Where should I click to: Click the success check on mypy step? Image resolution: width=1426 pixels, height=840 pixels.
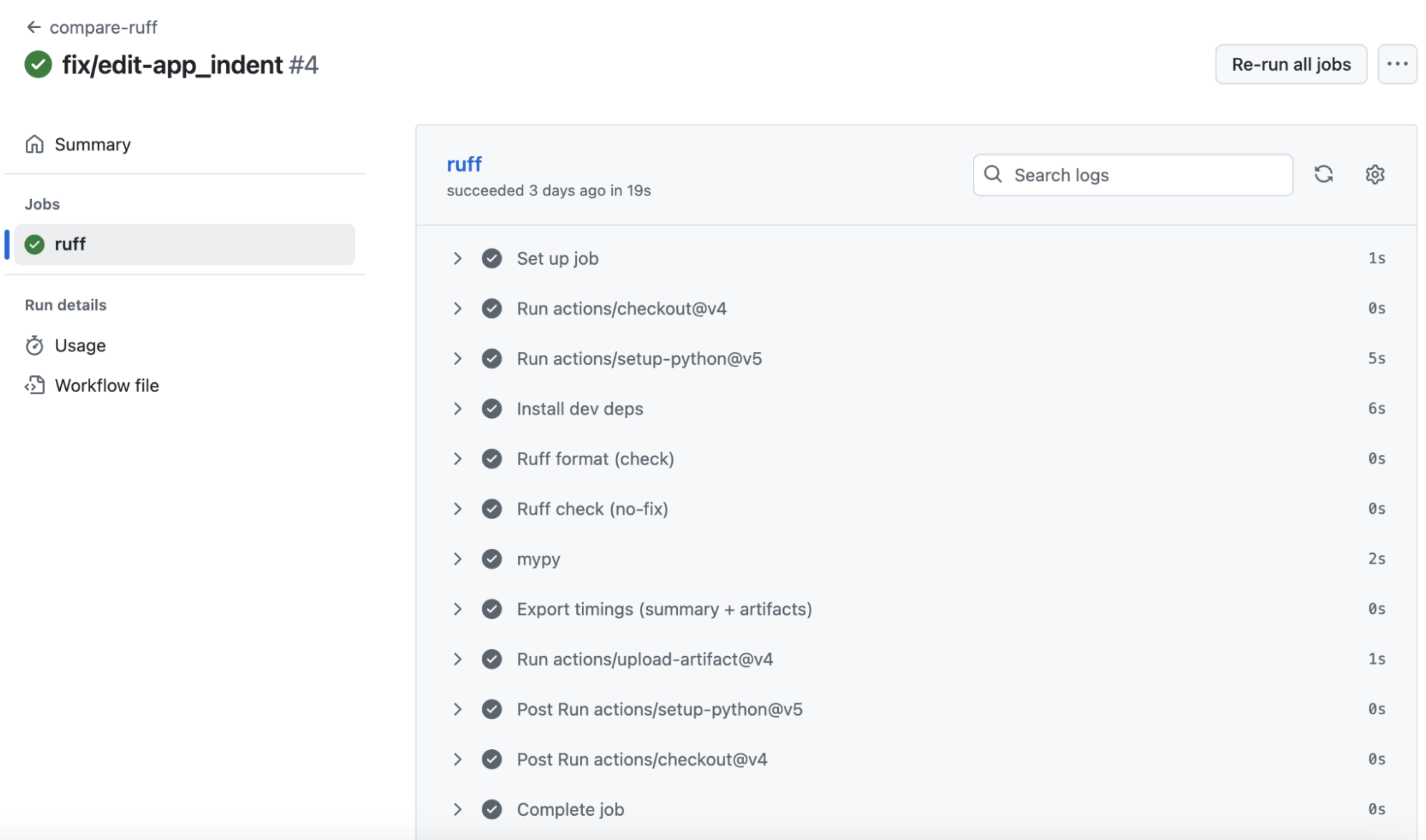[492, 559]
